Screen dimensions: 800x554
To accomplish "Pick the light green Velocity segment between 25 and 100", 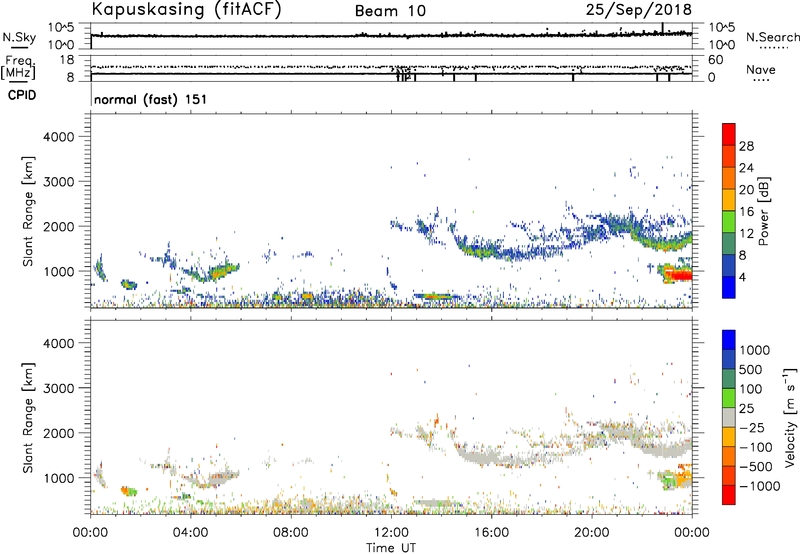I will point(729,398).
